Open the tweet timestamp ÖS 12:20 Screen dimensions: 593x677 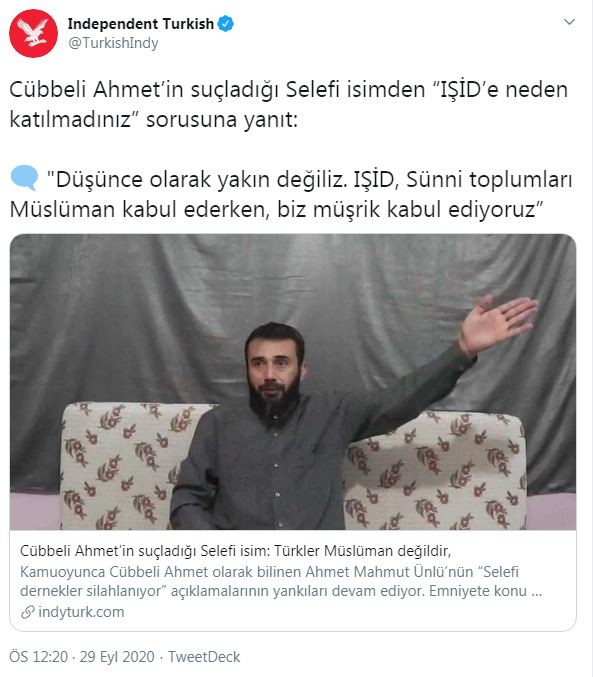(x=39, y=657)
